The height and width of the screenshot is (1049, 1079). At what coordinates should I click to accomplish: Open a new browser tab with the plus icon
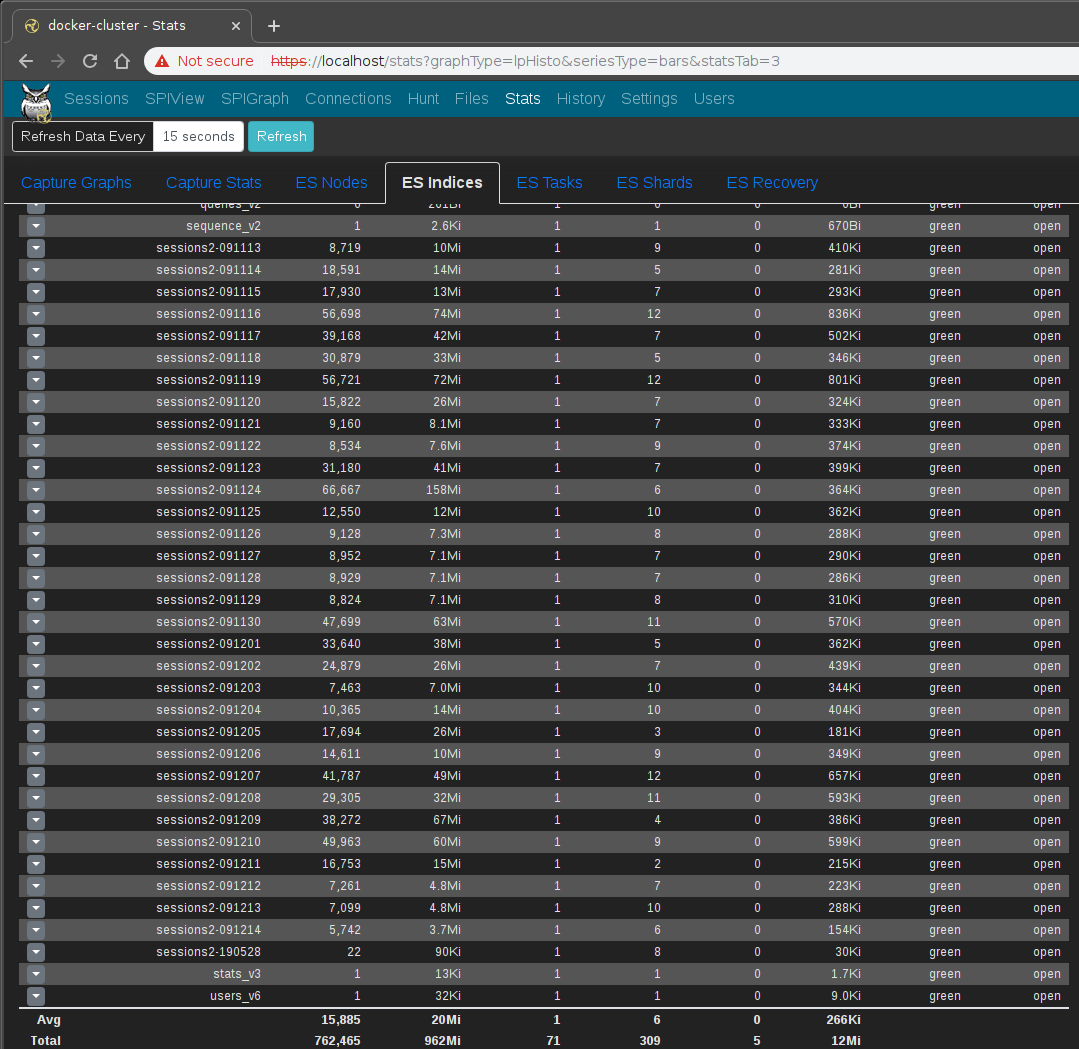[273, 25]
